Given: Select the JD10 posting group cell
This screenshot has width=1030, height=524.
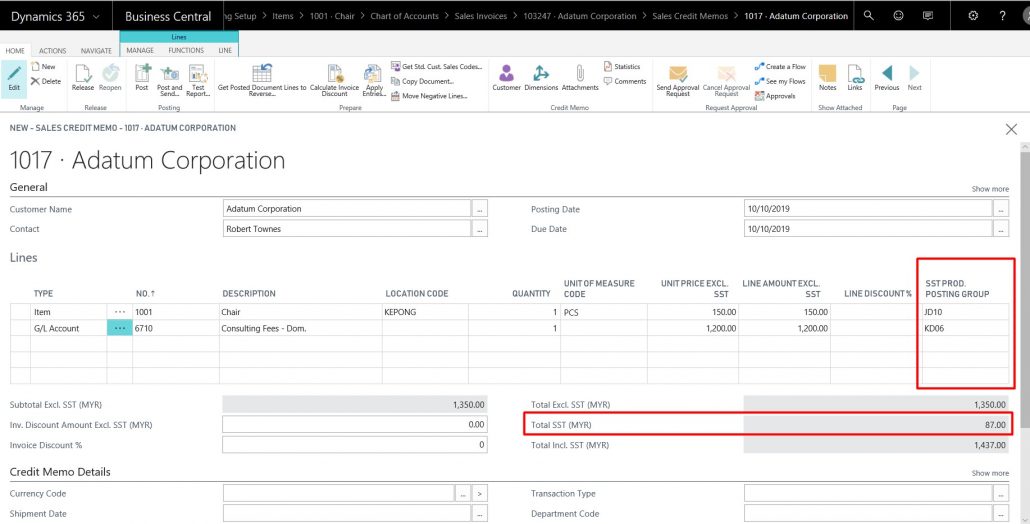Looking at the screenshot, I should (965, 312).
